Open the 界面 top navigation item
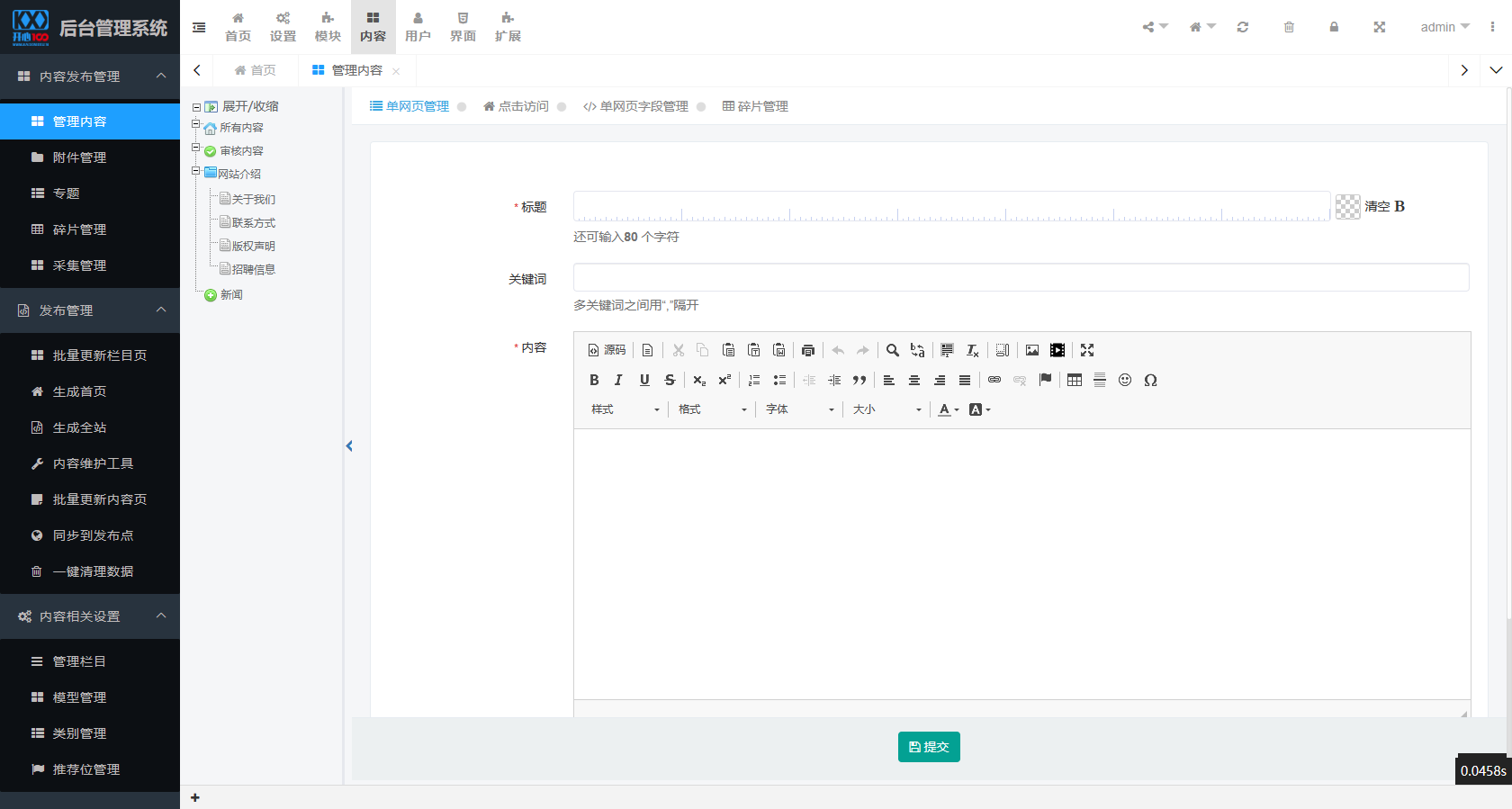 point(463,27)
